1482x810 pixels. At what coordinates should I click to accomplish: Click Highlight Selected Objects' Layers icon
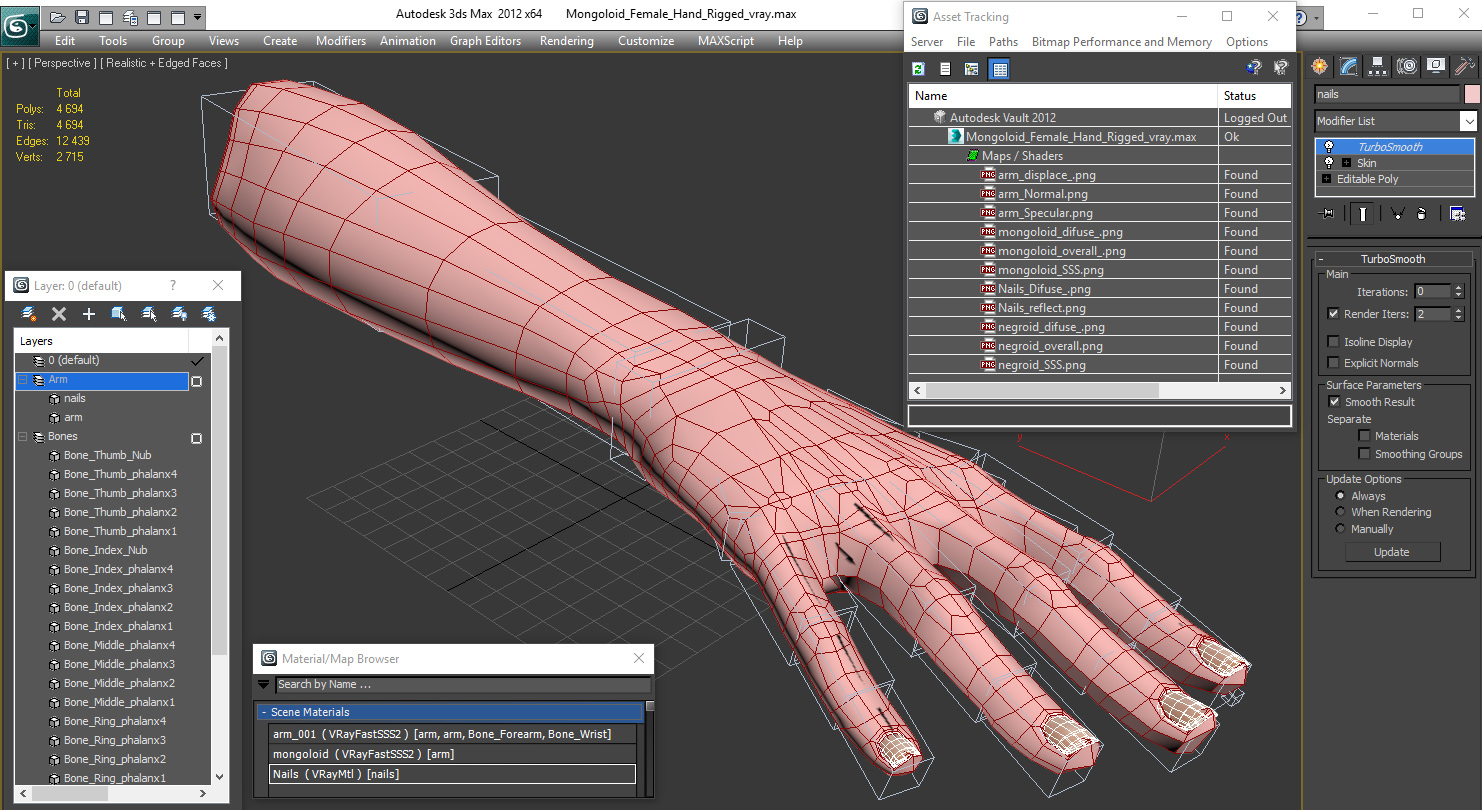pyautogui.click(x=149, y=314)
